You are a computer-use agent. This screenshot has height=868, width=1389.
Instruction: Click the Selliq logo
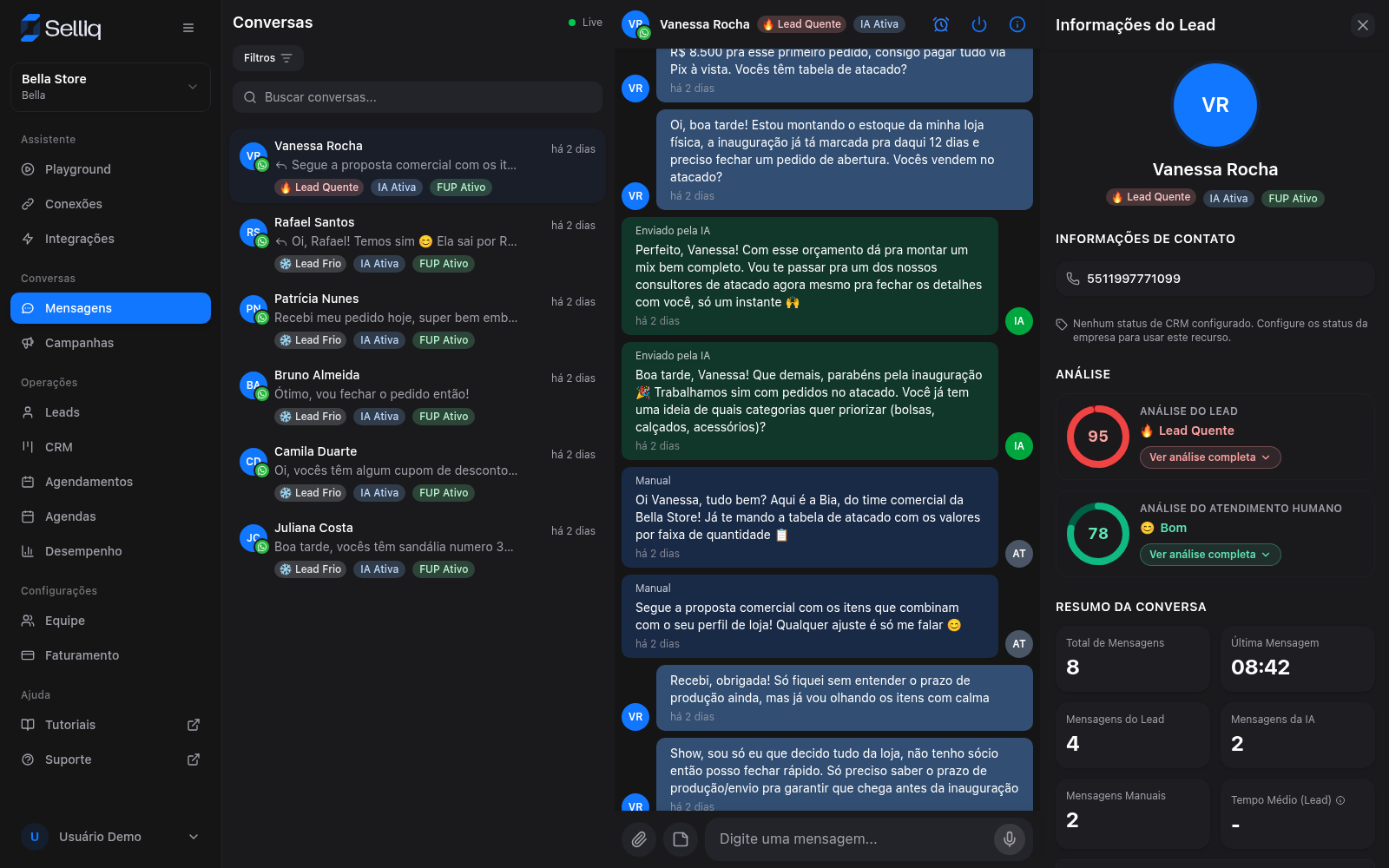61,28
